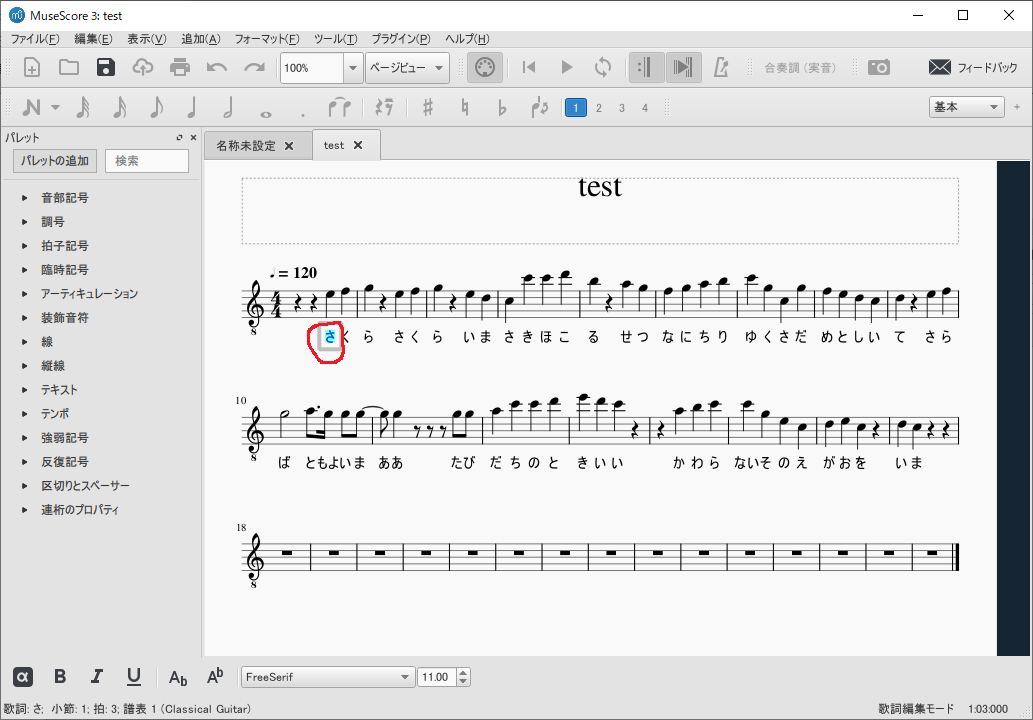The width and height of the screenshot is (1033, 720).
Task: Select the half note duration
Action: 228,107
